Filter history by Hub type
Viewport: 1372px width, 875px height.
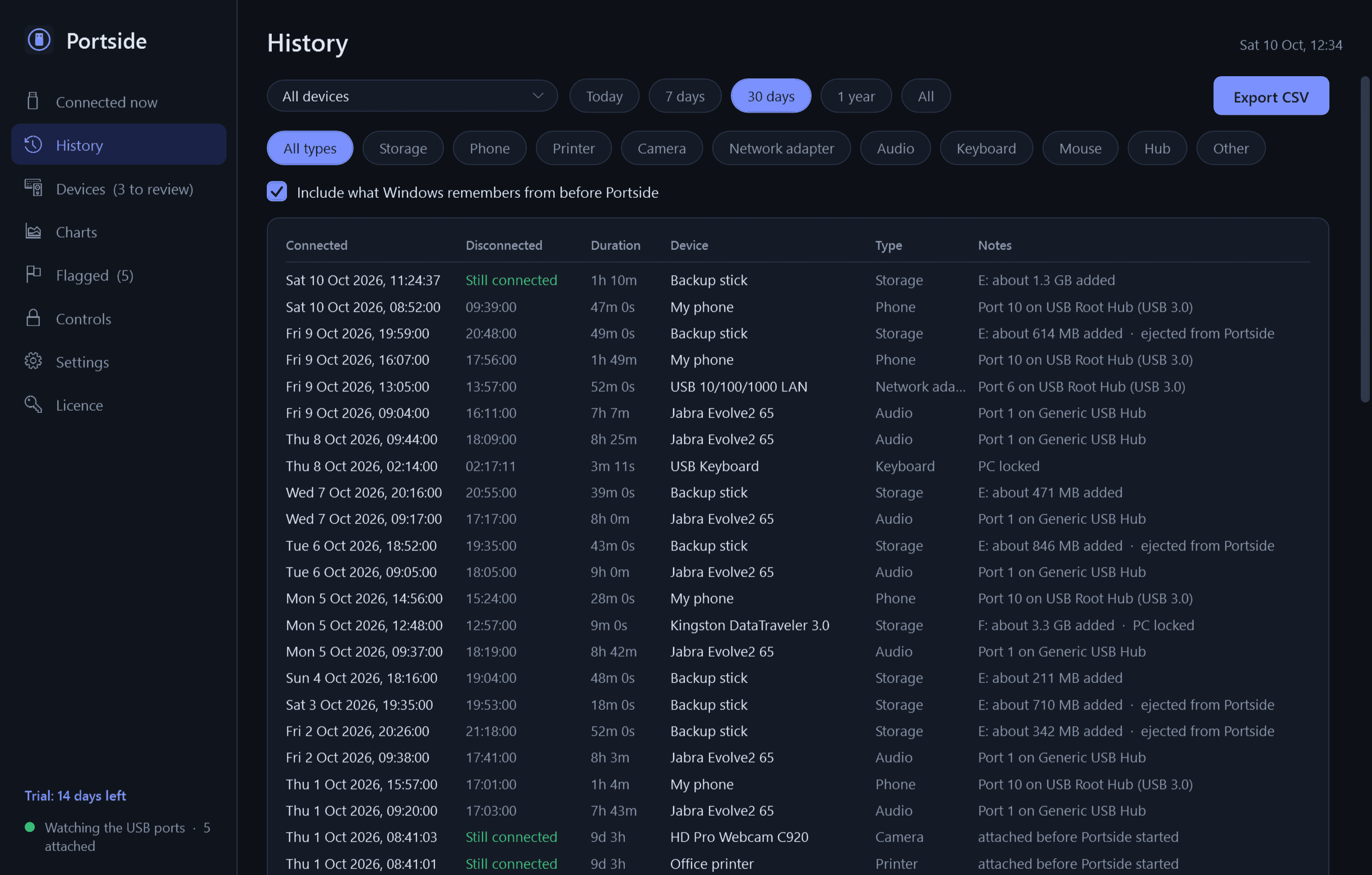tap(1157, 148)
